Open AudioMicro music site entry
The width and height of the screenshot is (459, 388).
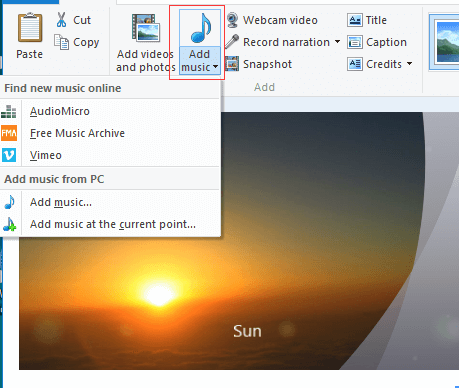[x=110, y=111]
